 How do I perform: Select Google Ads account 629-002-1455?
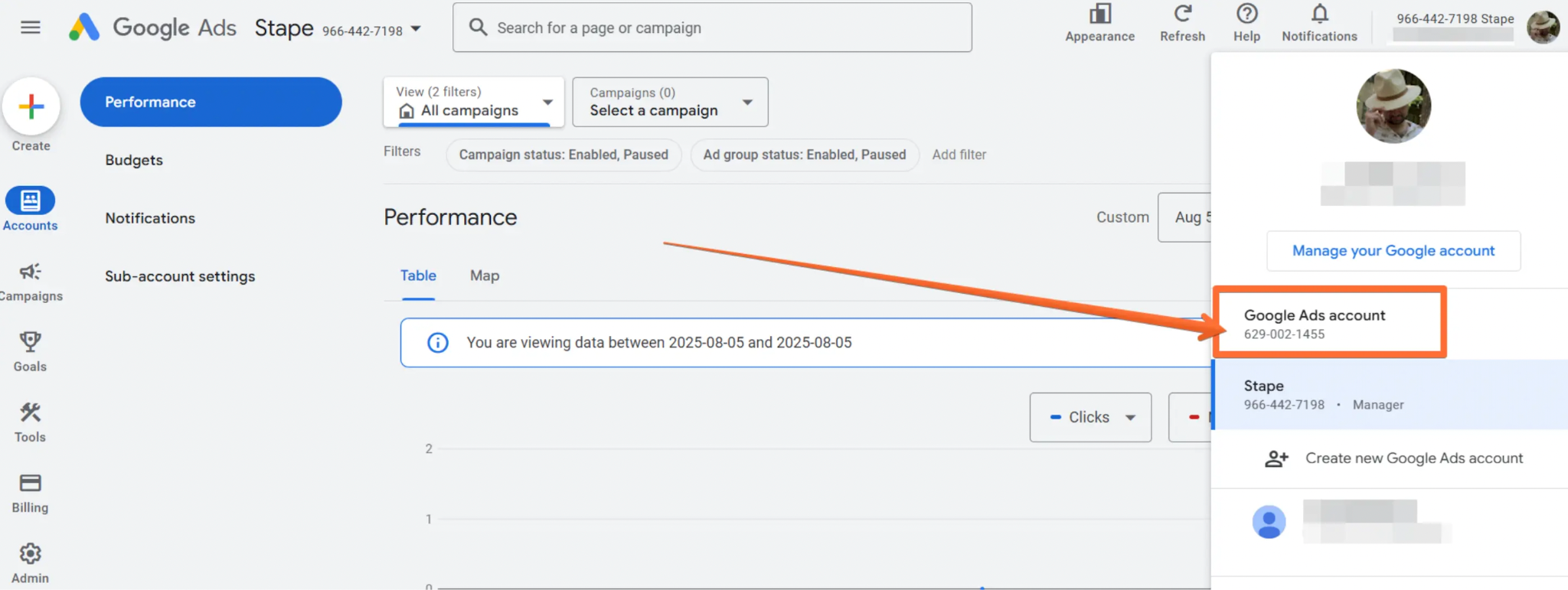(x=1331, y=323)
